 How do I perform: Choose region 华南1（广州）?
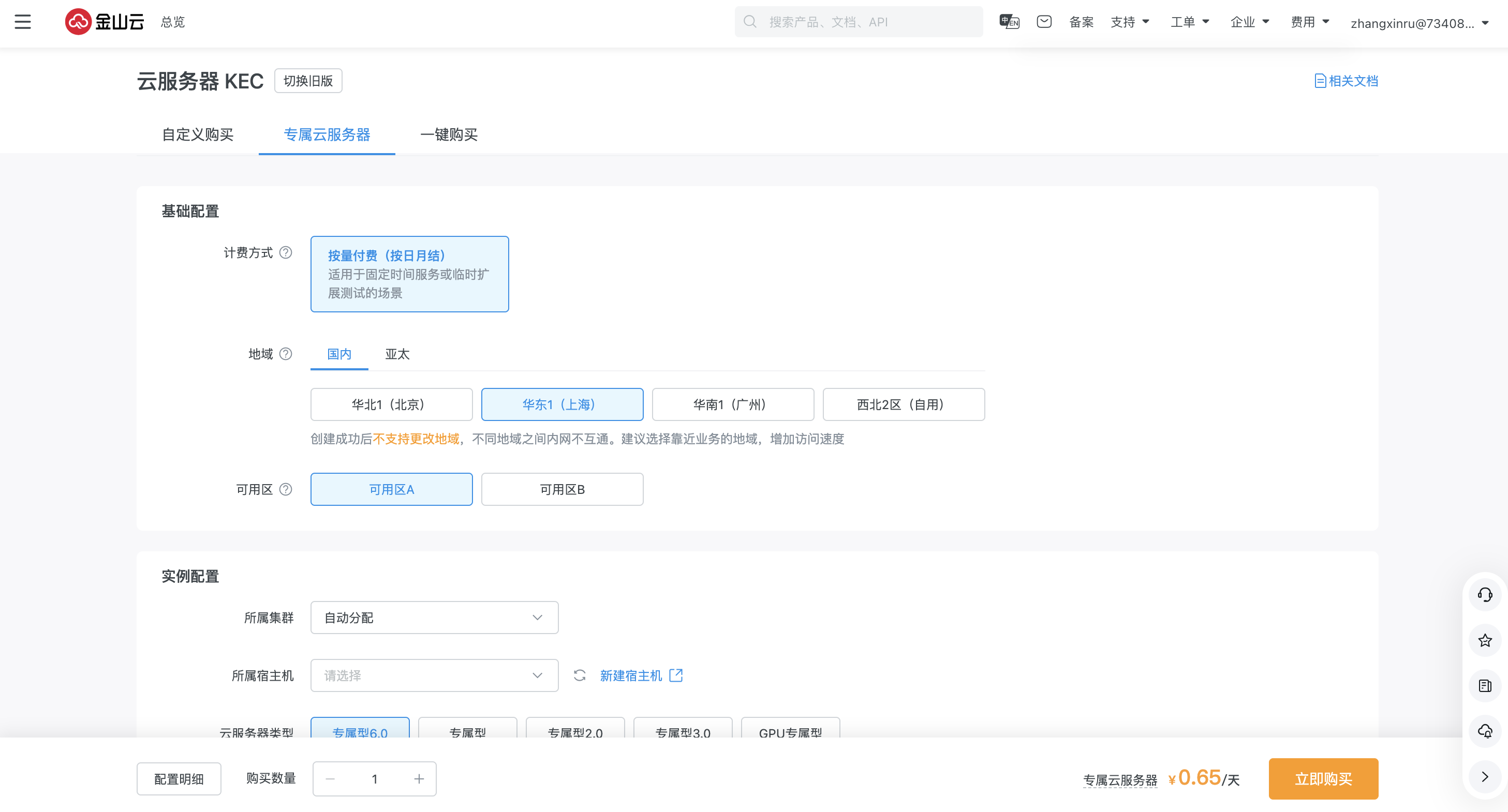pos(732,404)
